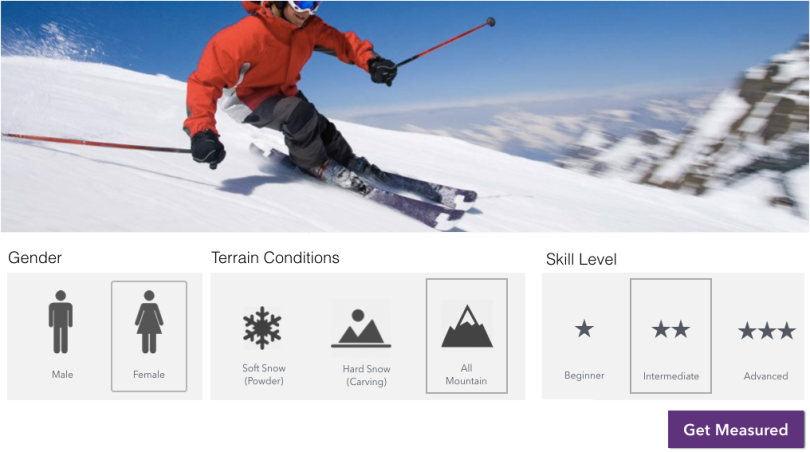Viewport: 810px width, 452px height.
Task: Choose the three-star Advanced icon
Action: [767, 331]
